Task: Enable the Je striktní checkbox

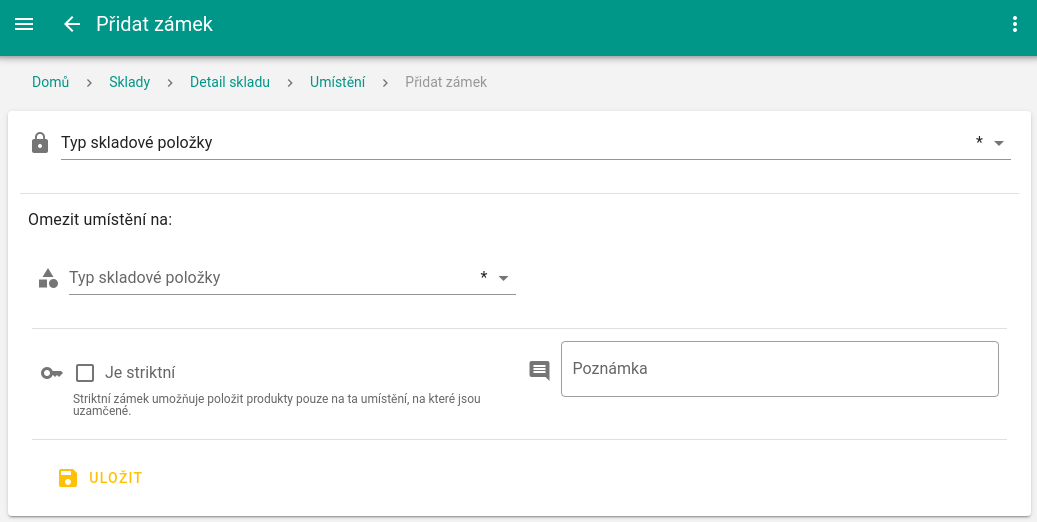Action: 85,373
